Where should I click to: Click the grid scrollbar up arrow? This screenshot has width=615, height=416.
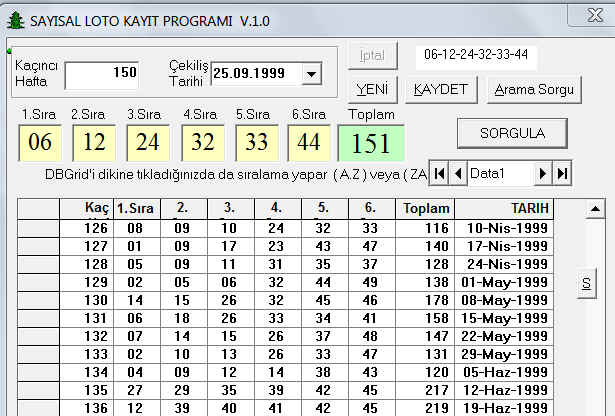[x=595, y=209]
